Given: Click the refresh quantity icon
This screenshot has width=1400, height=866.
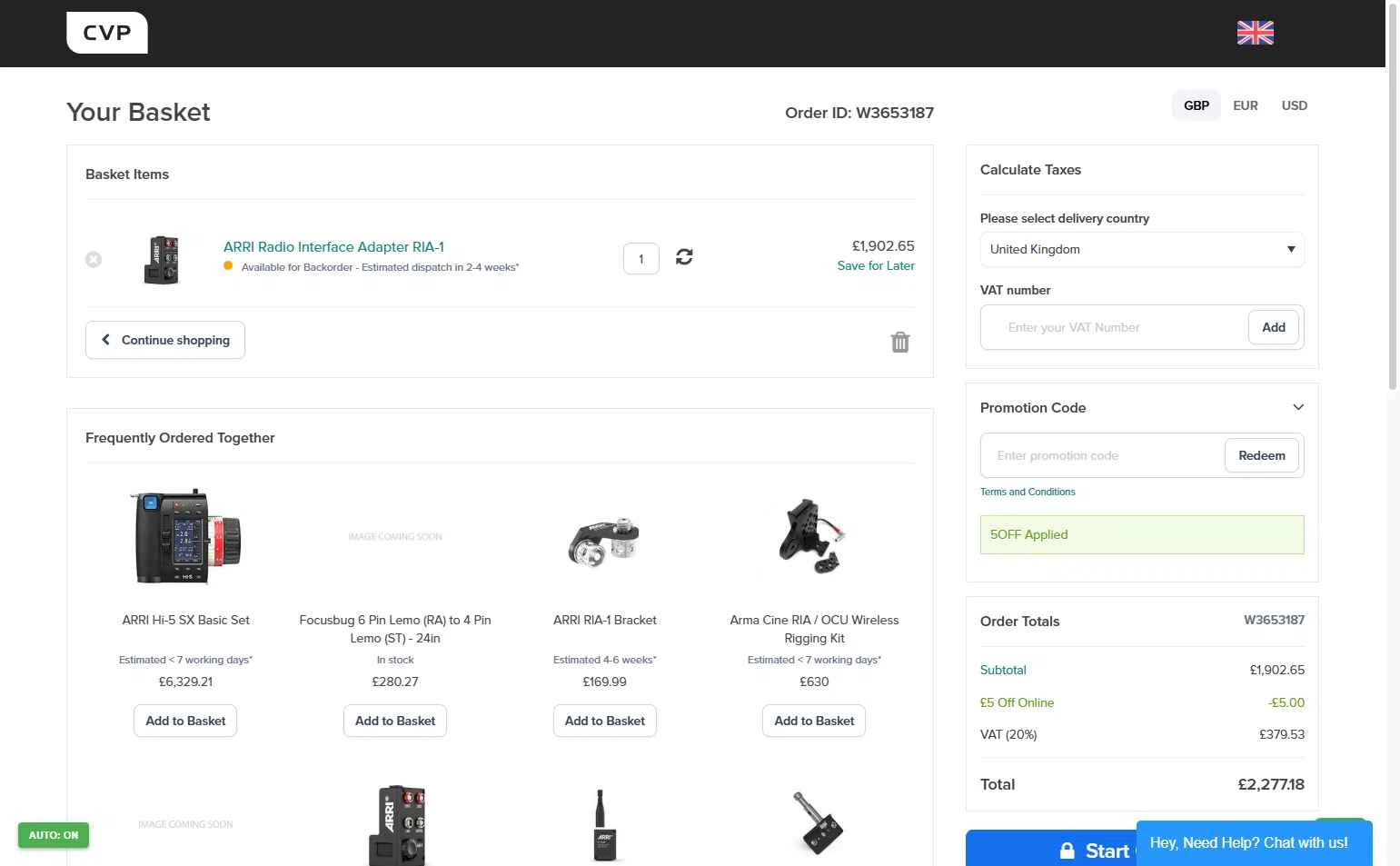Looking at the screenshot, I should click(684, 257).
